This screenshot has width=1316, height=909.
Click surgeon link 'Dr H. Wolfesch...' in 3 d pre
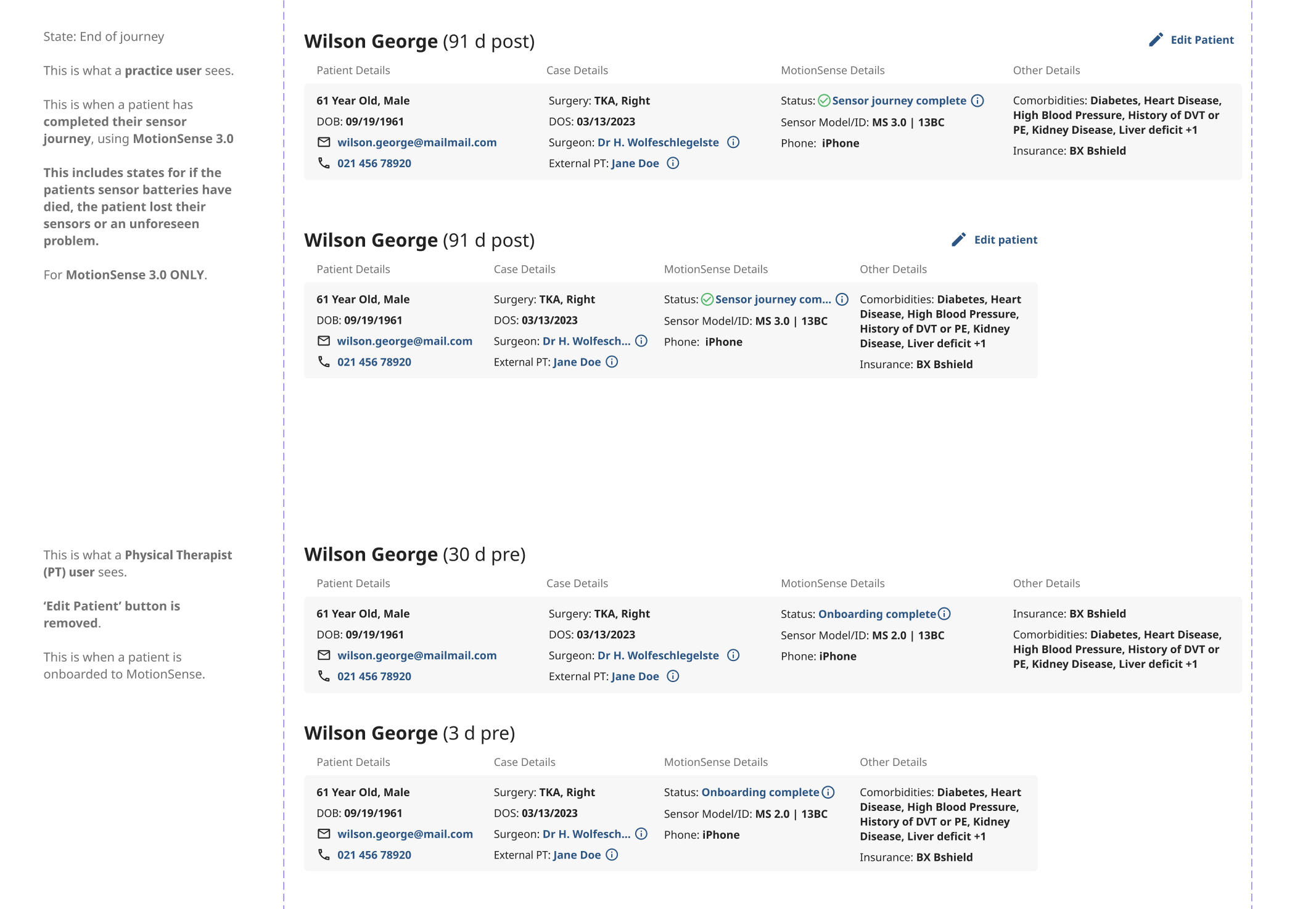click(586, 834)
